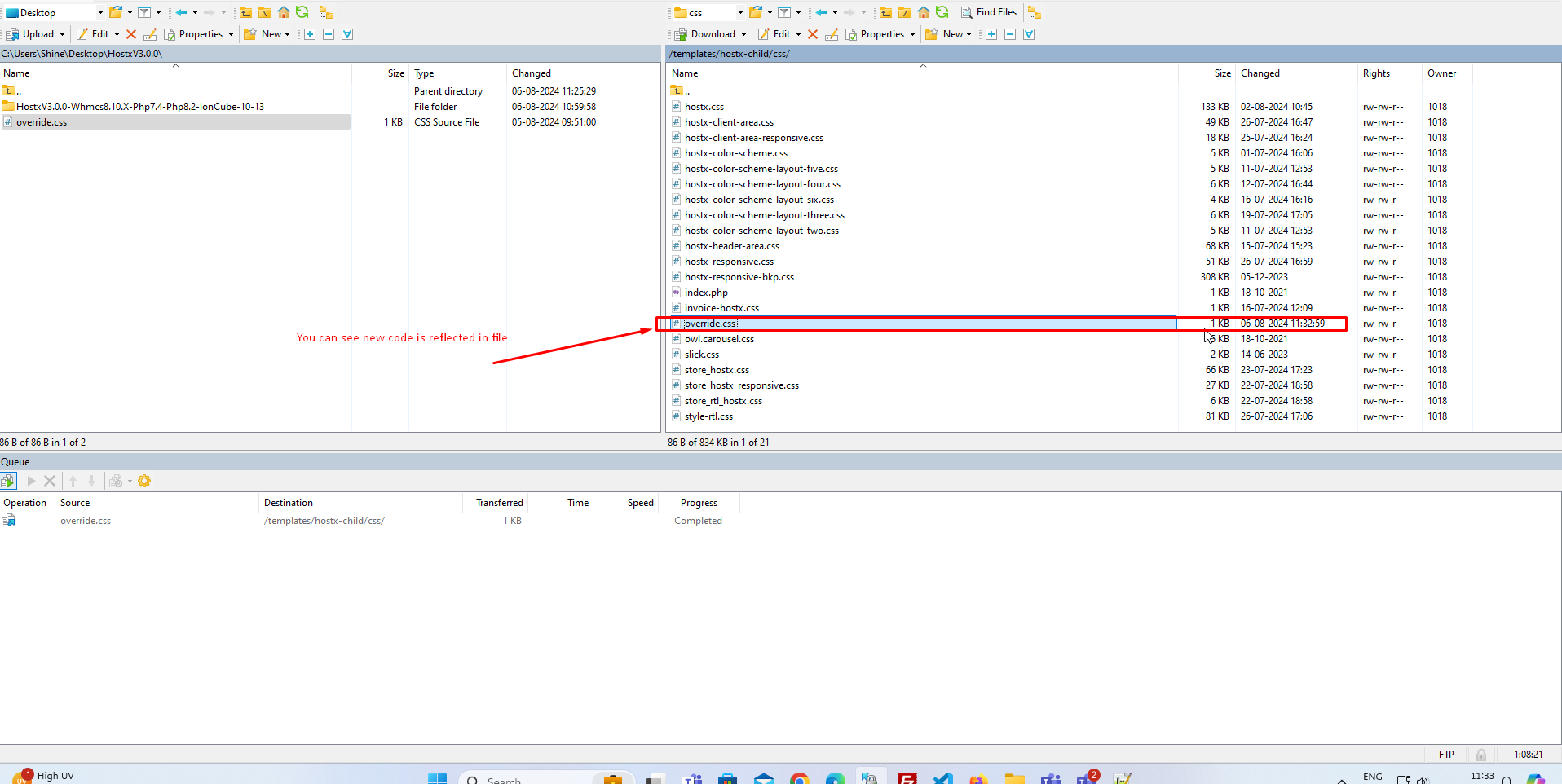Delete the selected remote file with red X
The image size is (1562, 784).
pos(813,34)
